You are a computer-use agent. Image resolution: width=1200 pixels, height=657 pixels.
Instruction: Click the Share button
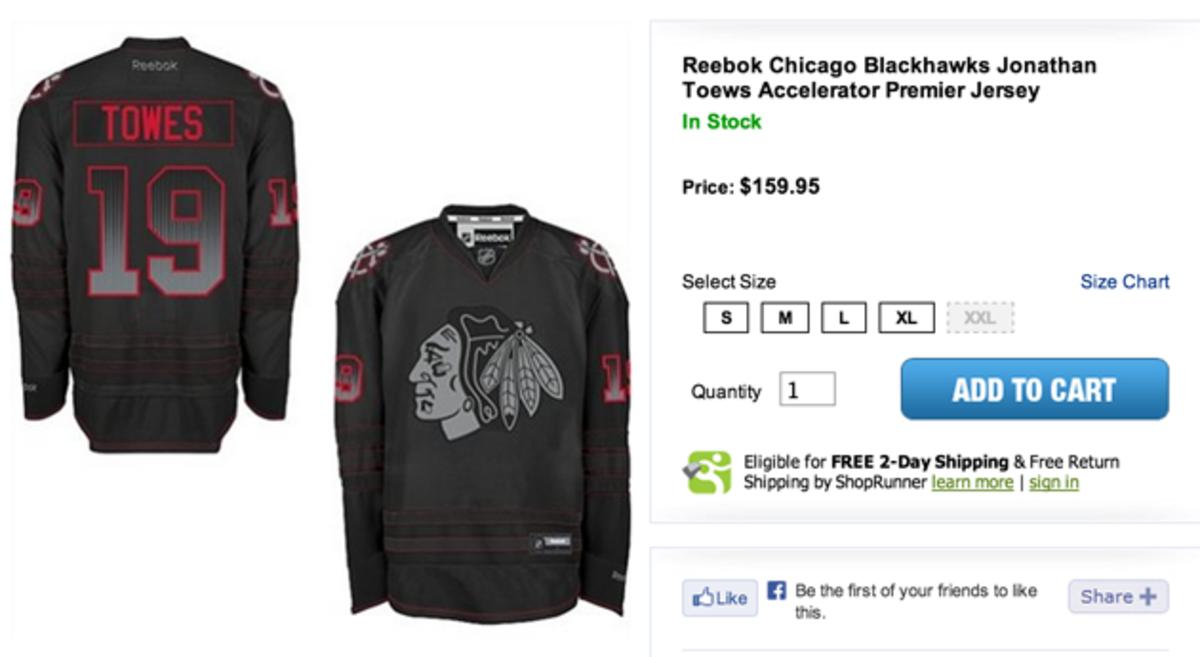[1118, 597]
